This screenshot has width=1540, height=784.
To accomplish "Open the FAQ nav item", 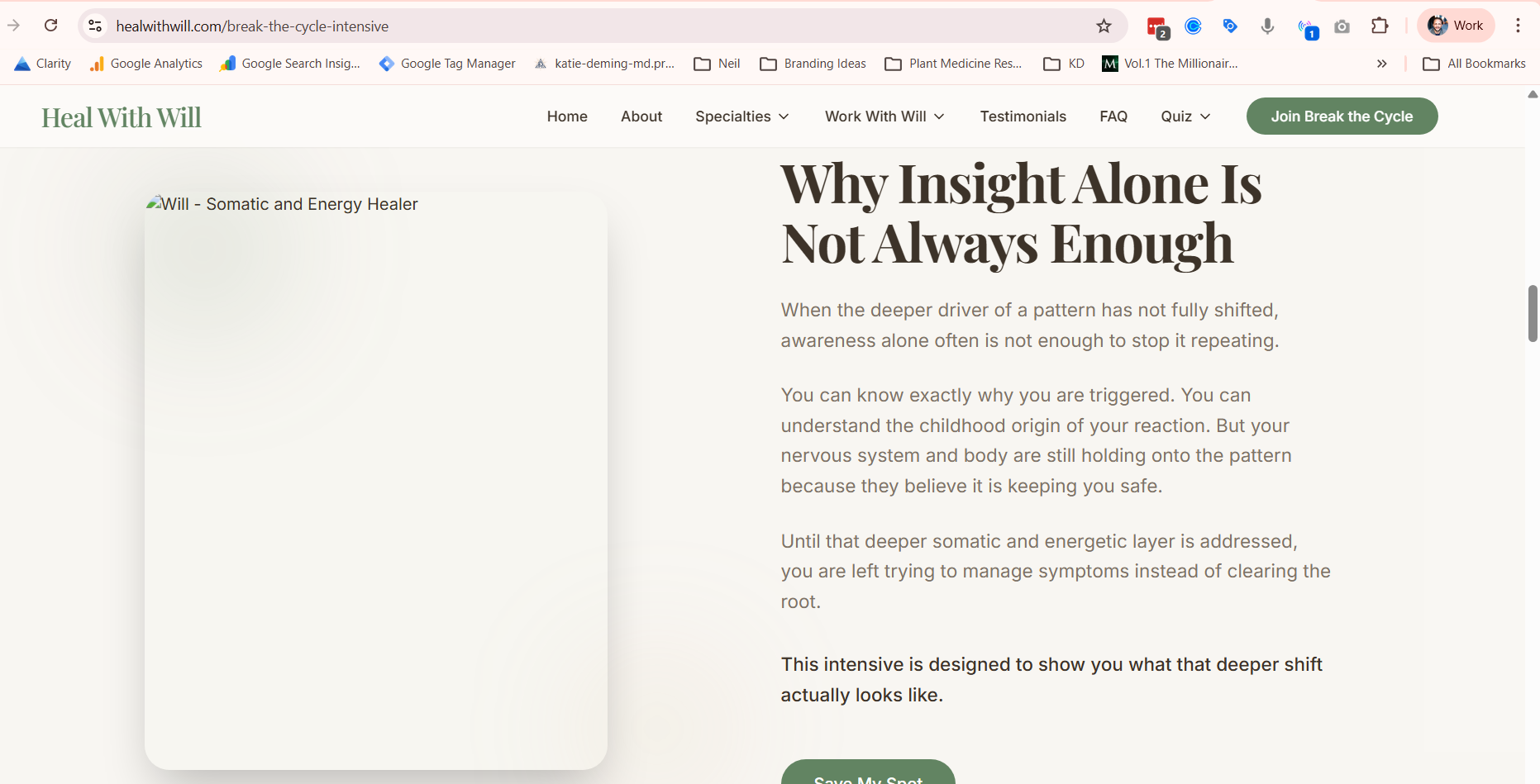I will (x=1113, y=116).
